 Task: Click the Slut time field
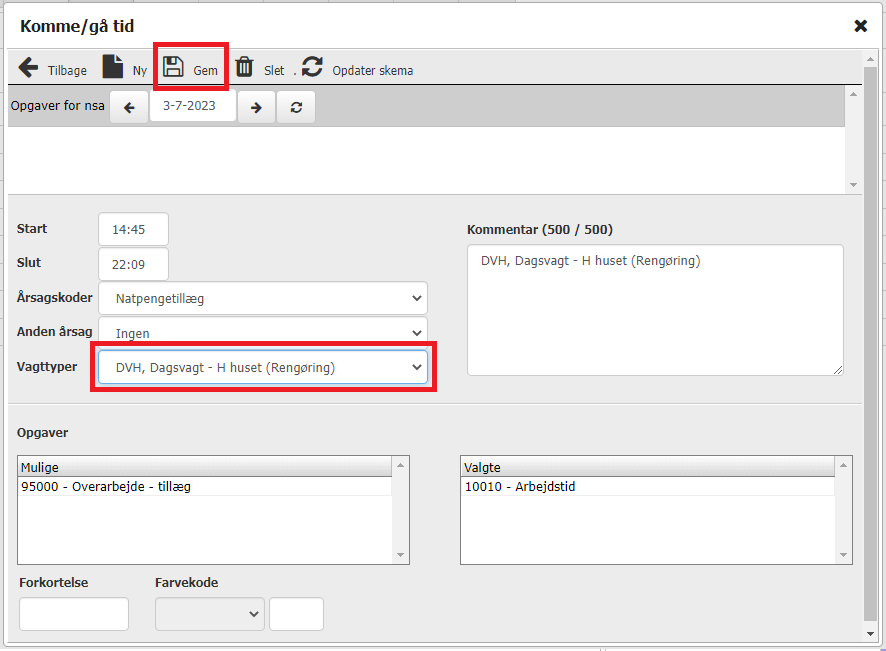pyautogui.click(x=133, y=264)
